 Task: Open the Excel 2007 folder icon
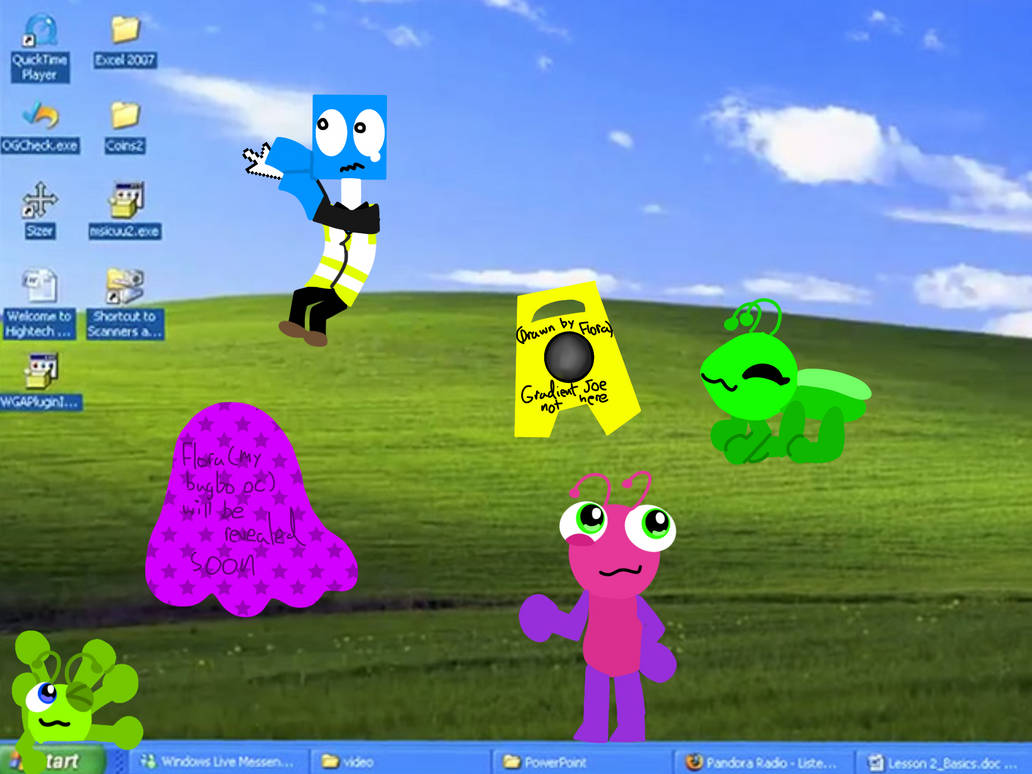pyautogui.click(x=125, y=41)
